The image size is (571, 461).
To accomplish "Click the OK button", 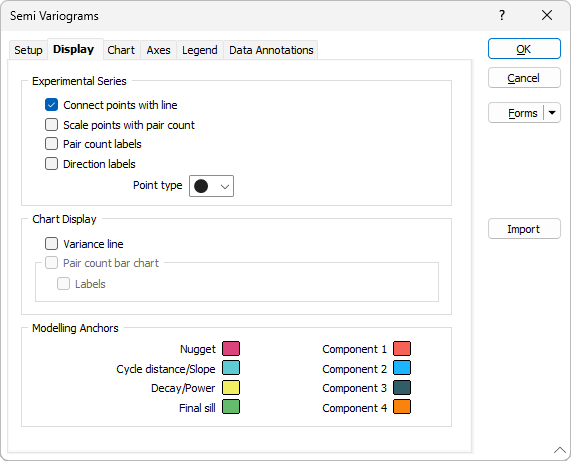I will pyautogui.click(x=524, y=49).
